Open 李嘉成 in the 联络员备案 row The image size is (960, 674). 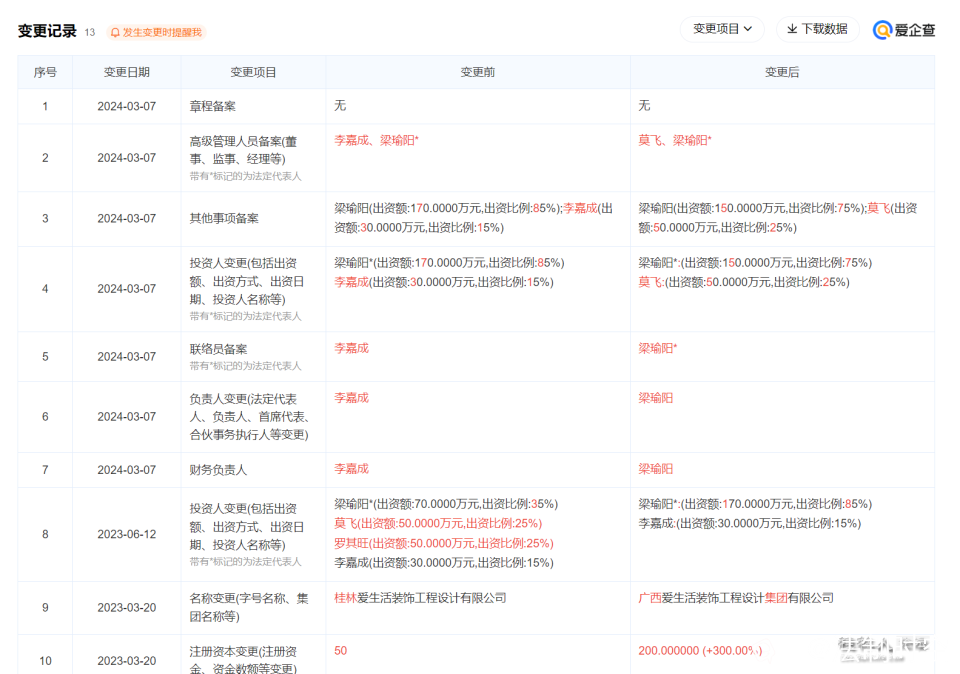(351, 348)
